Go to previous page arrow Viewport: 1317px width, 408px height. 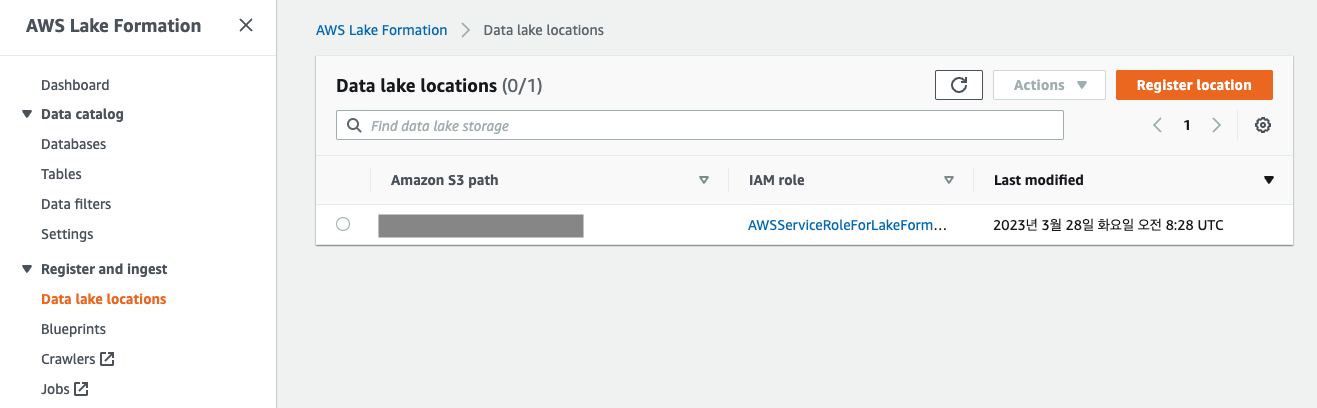pos(1157,125)
